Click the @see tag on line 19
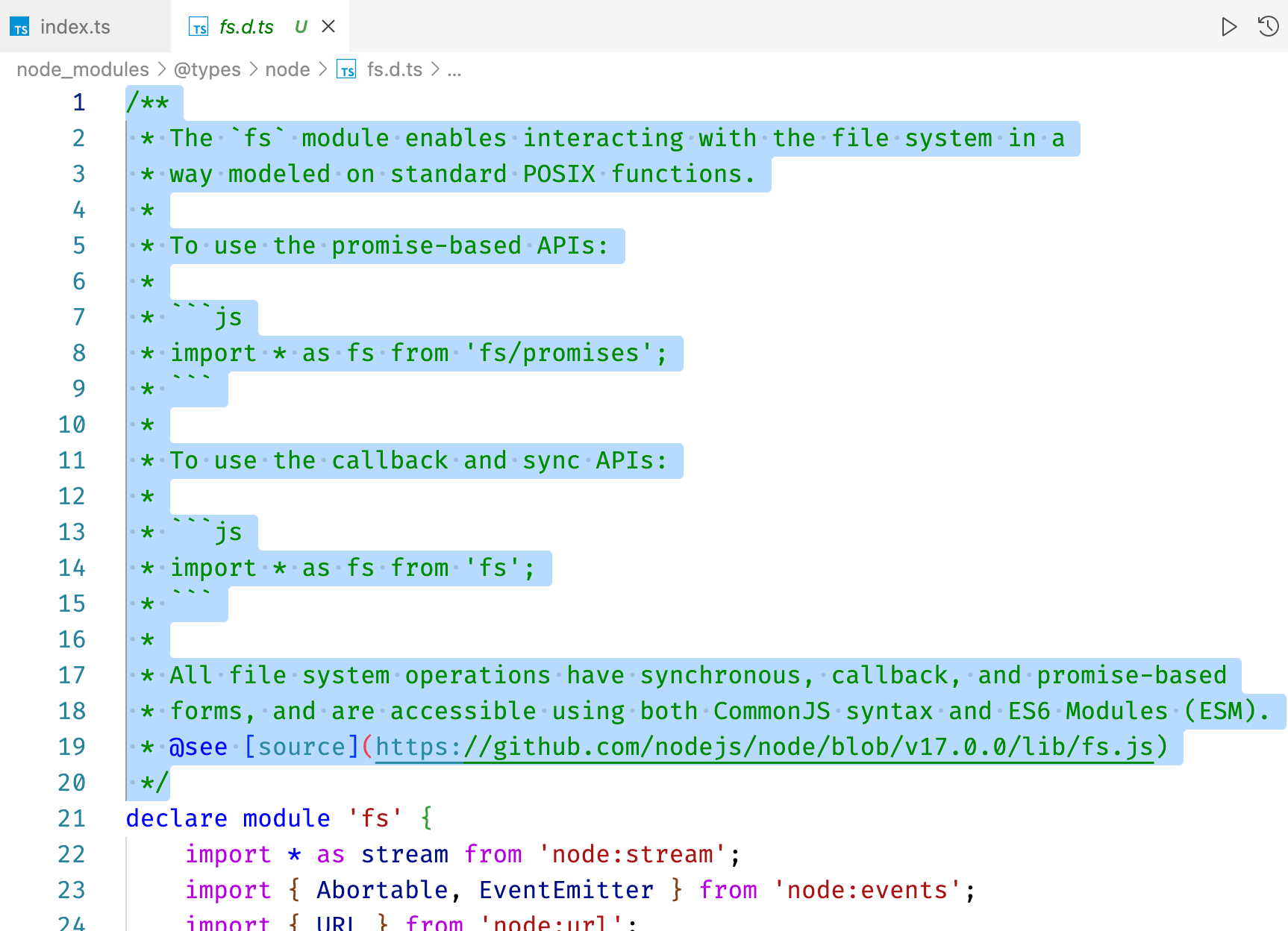The width and height of the screenshot is (1288, 931). click(198, 747)
